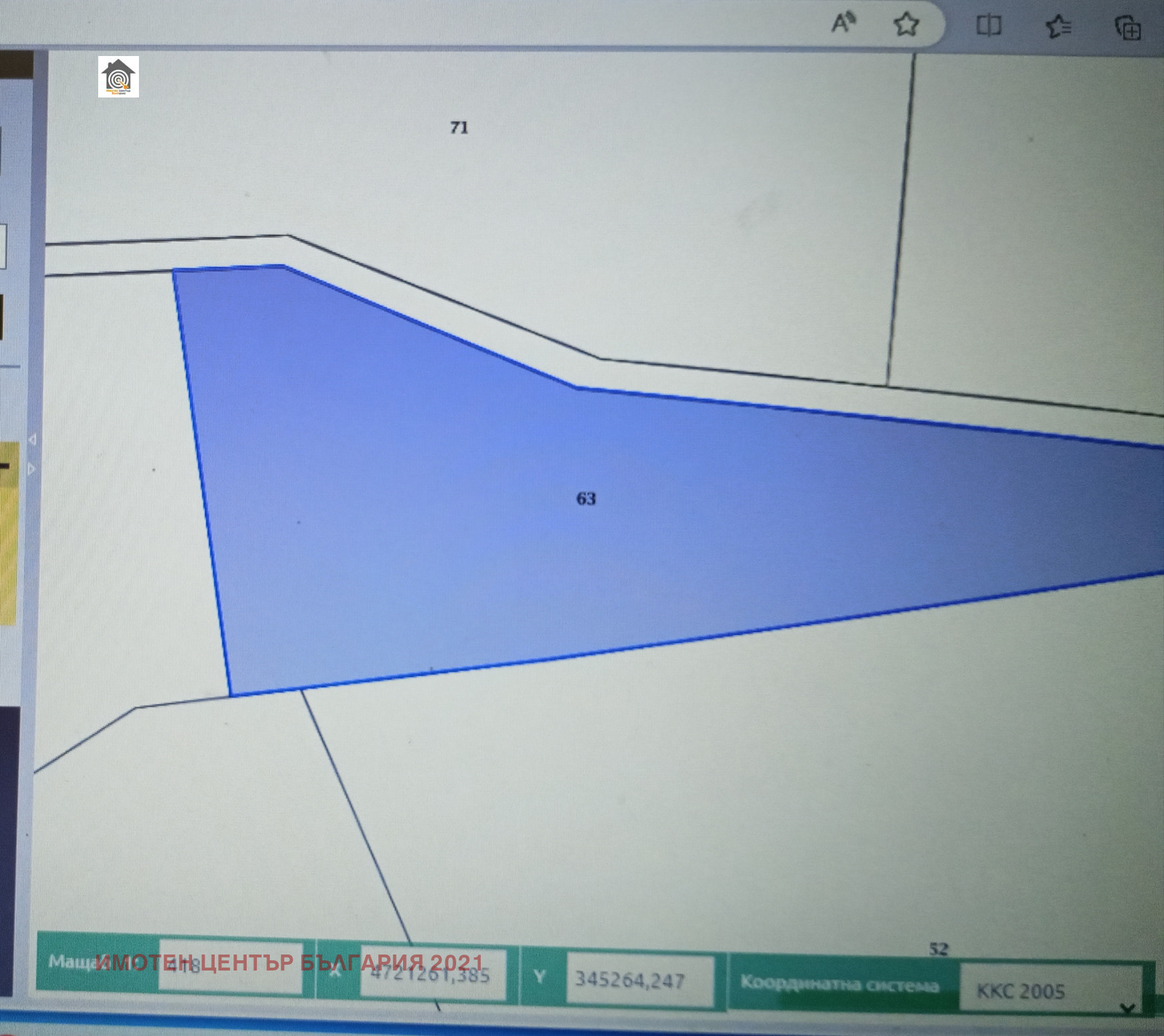
Task: Click the Y coordinate field showing 345264,247
Action: tap(639, 980)
